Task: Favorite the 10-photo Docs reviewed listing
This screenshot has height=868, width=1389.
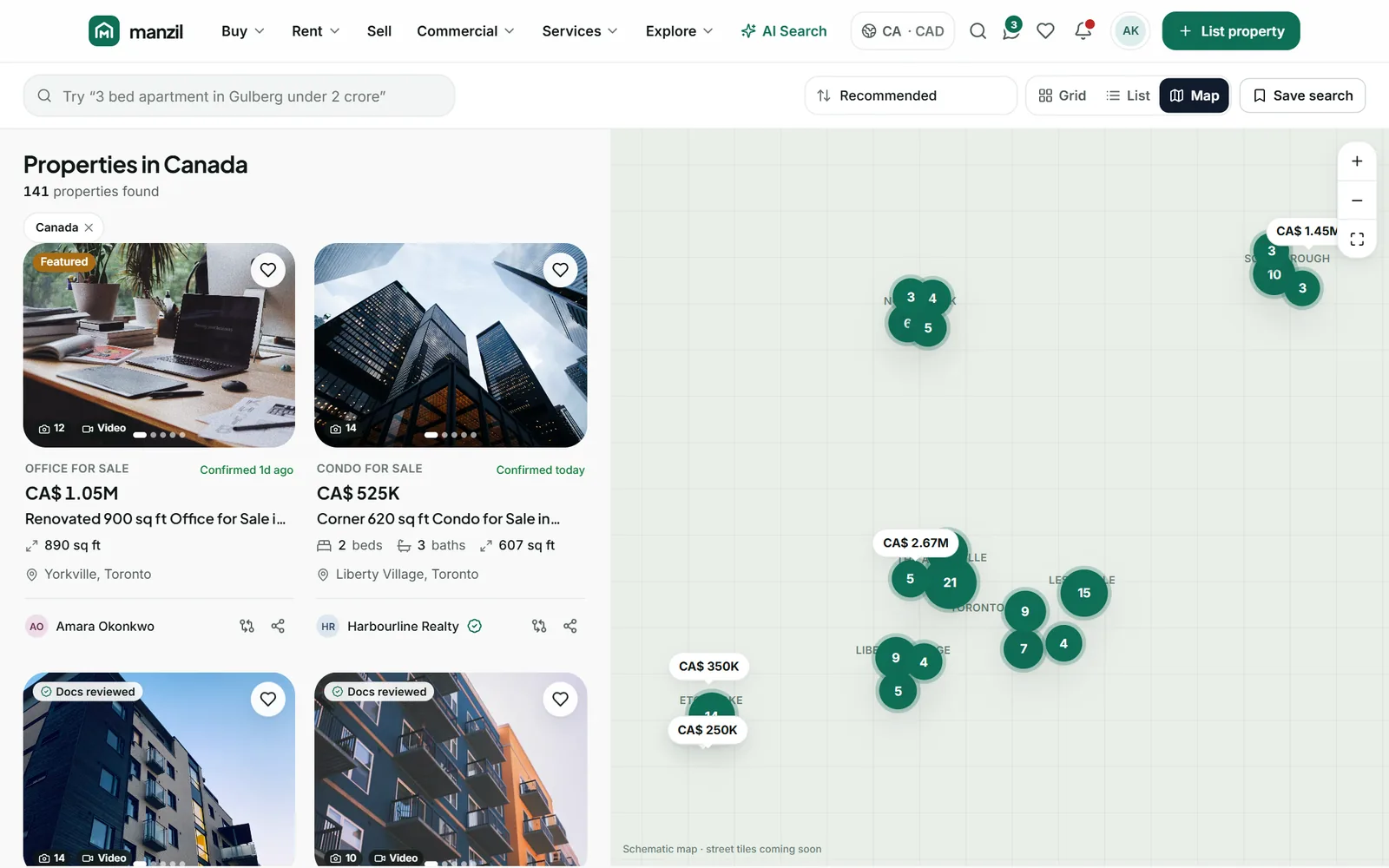Action: 561,699
